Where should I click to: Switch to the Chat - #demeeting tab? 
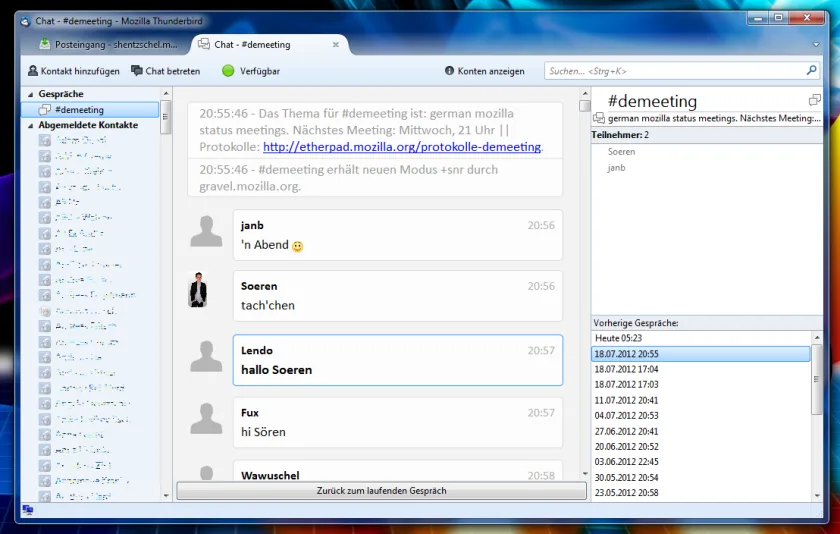tap(269, 44)
